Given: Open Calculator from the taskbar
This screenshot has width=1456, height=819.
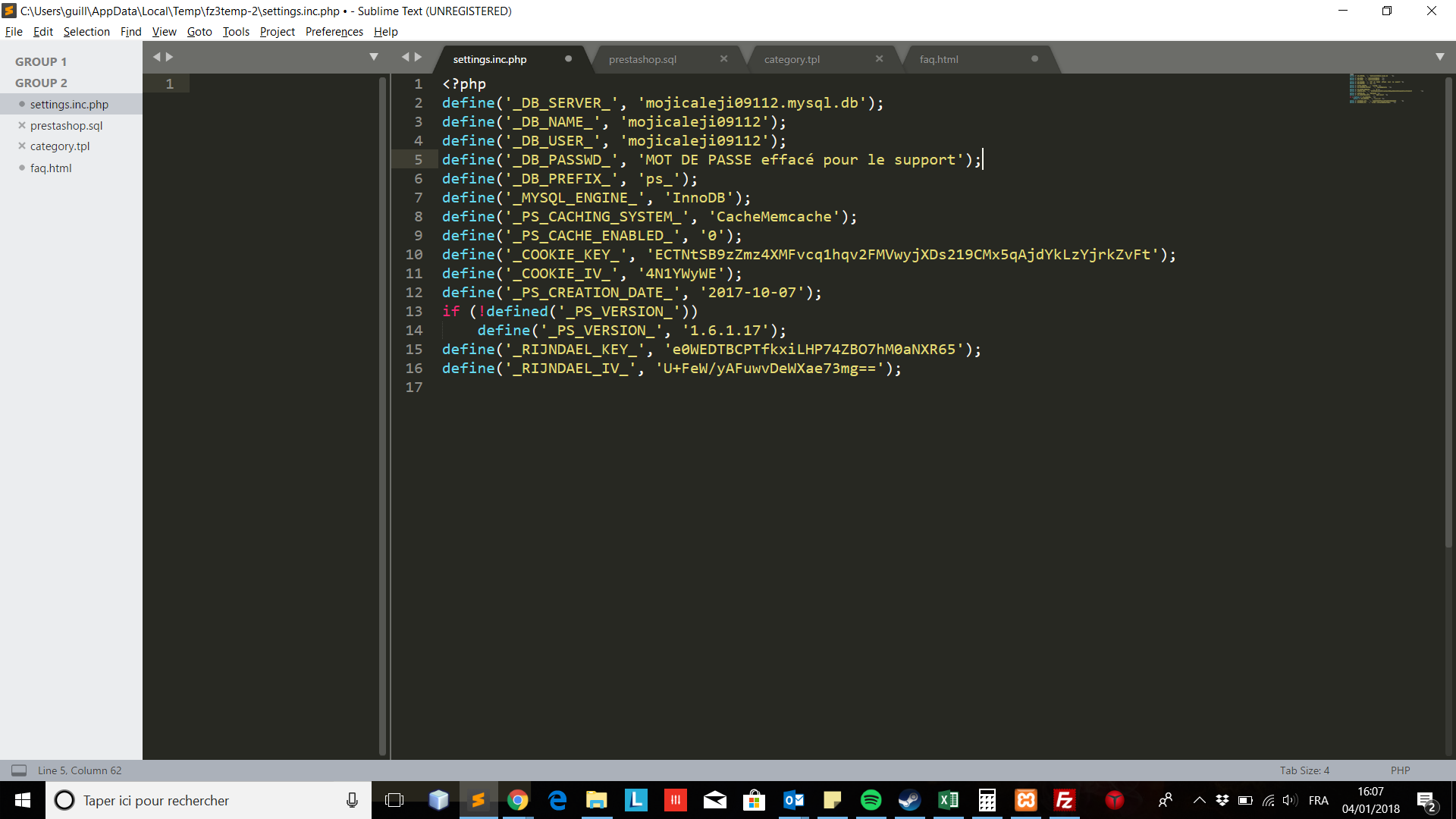Looking at the screenshot, I should click(987, 800).
